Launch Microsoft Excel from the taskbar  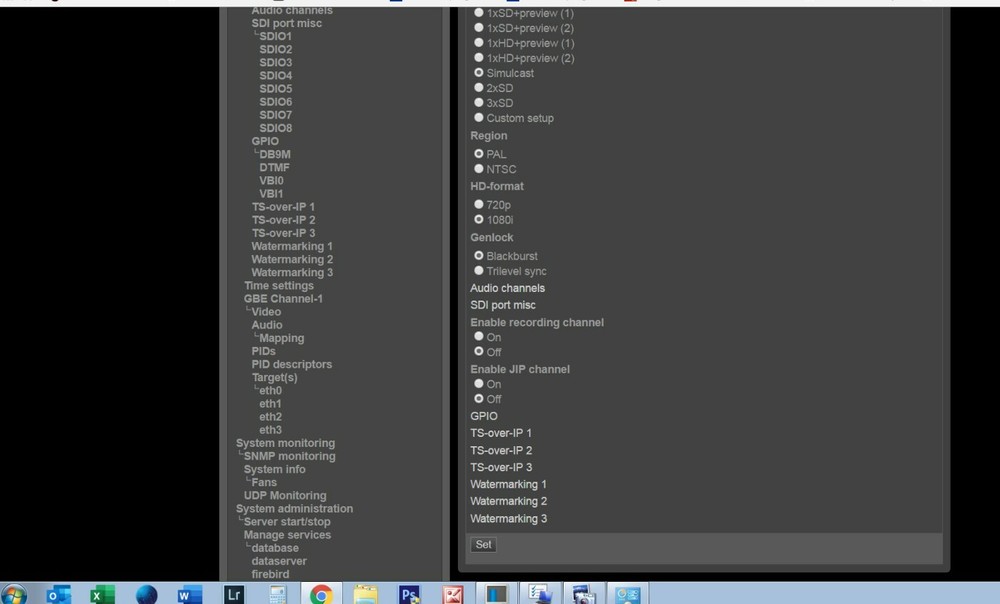pos(104,594)
